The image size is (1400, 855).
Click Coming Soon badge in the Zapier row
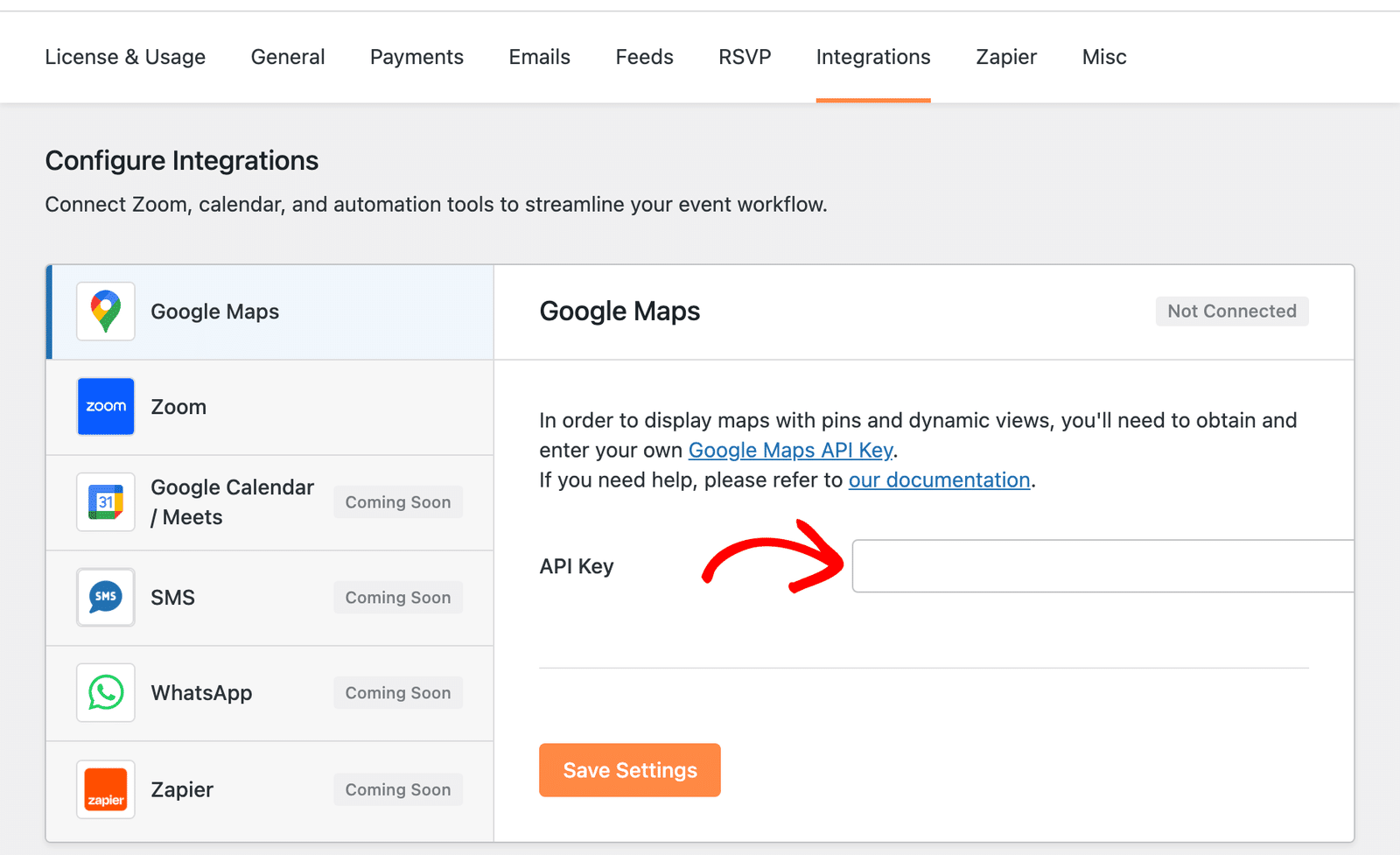(398, 789)
